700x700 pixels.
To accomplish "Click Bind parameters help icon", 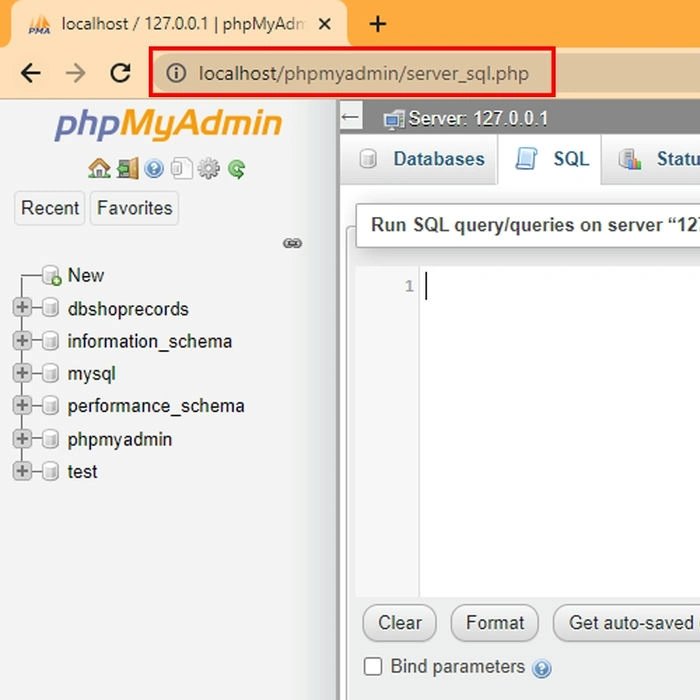I will pyautogui.click(x=542, y=668).
